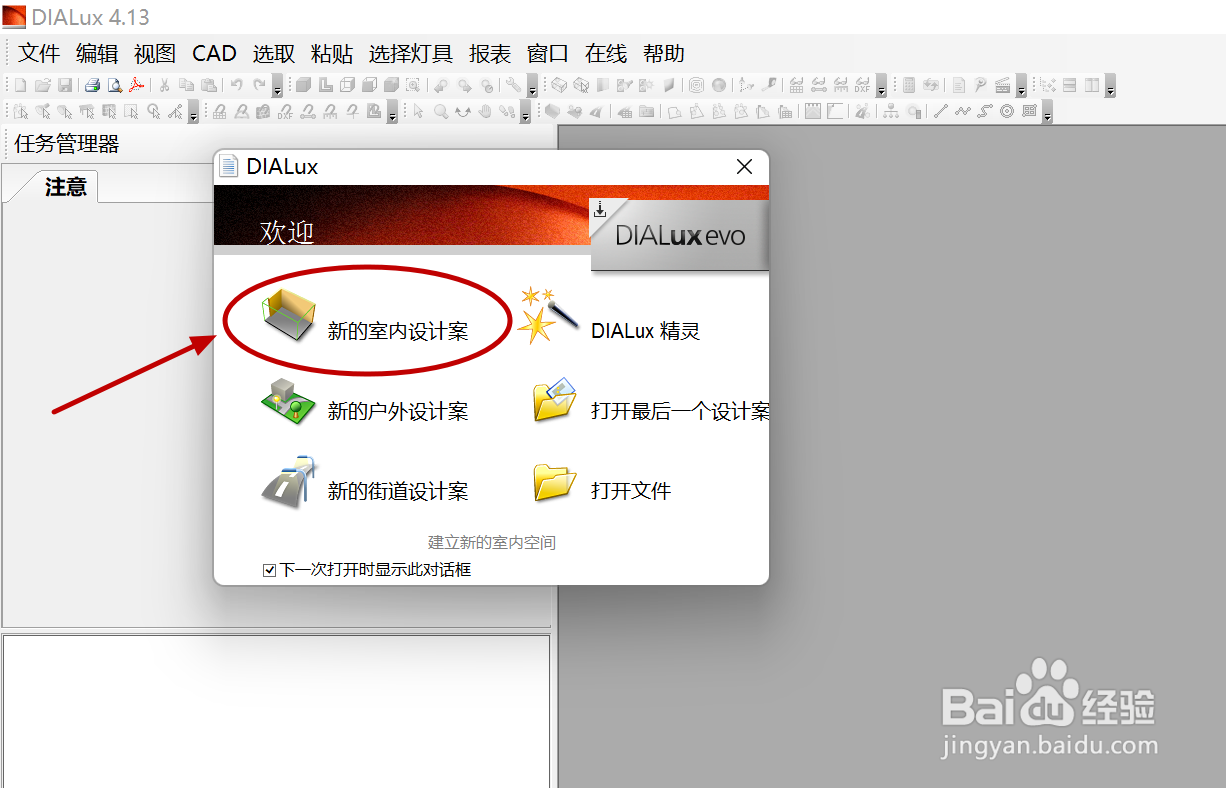Select the circular target arrangement icon
This screenshot has height=788, width=1226.
[1006, 112]
